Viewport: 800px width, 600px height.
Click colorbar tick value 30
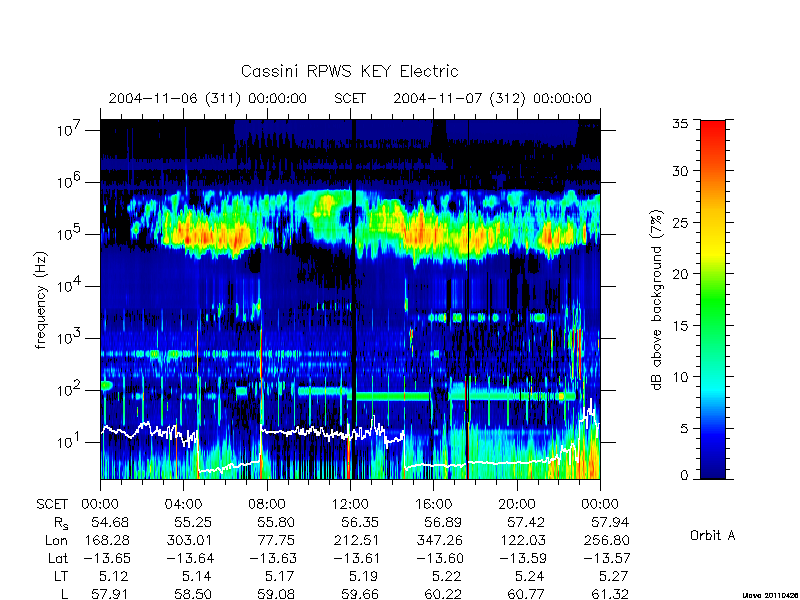pos(680,170)
